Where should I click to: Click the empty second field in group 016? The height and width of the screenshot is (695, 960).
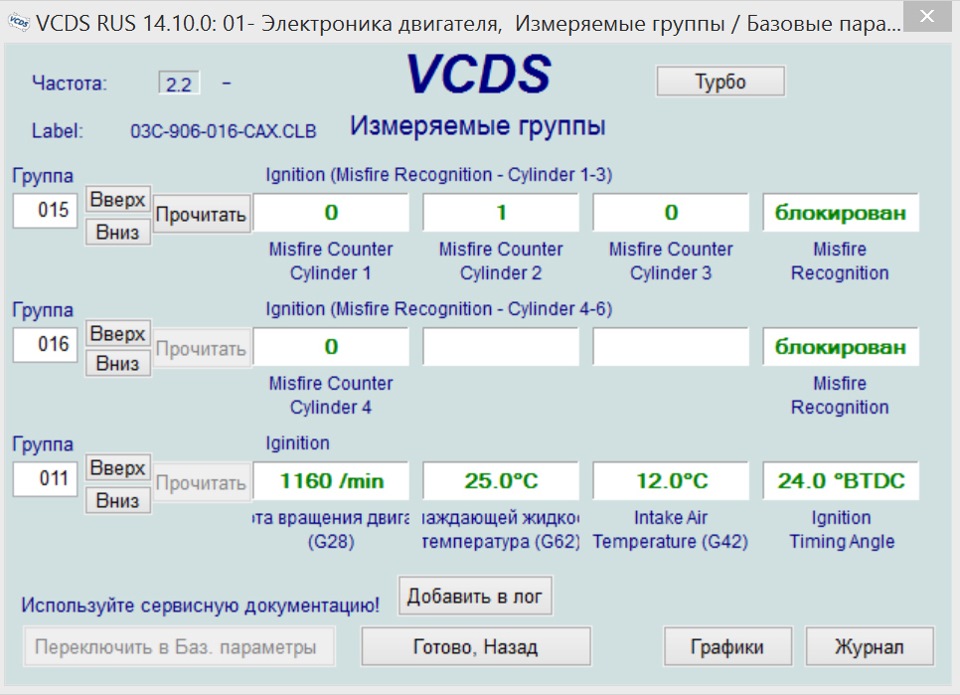[501, 347]
